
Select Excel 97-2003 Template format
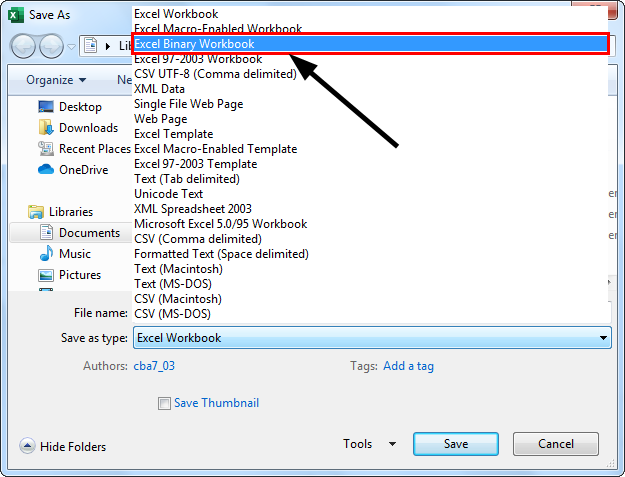coord(369,164)
